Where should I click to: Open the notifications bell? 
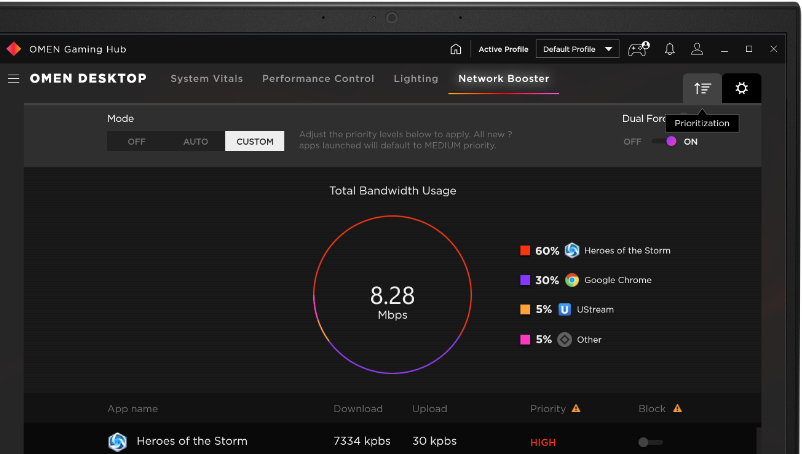(670, 49)
